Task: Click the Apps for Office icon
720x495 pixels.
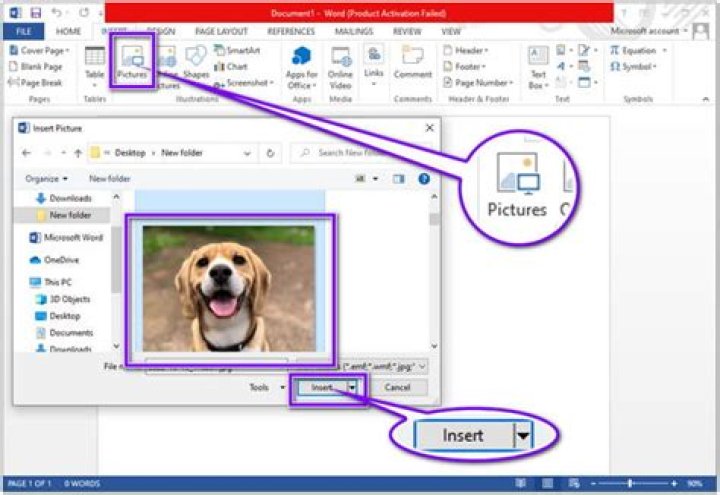Action: 301,63
